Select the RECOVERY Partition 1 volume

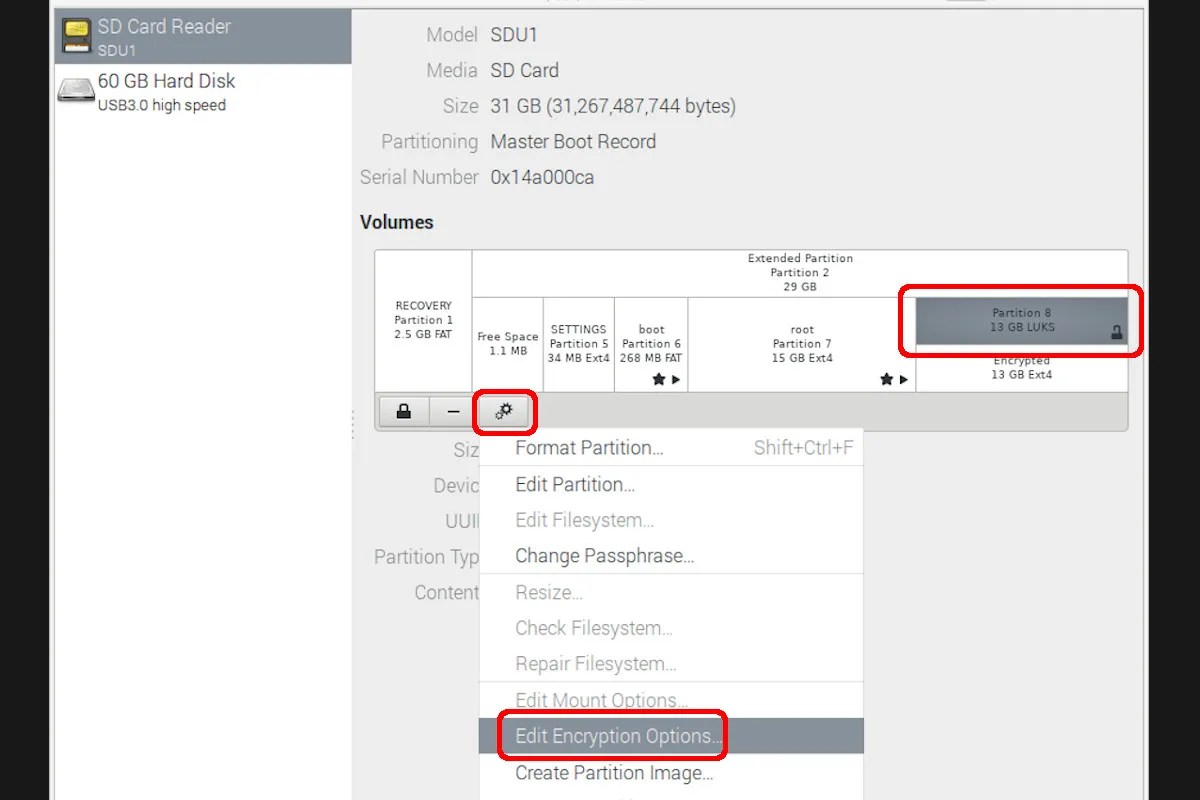click(x=423, y=321)
